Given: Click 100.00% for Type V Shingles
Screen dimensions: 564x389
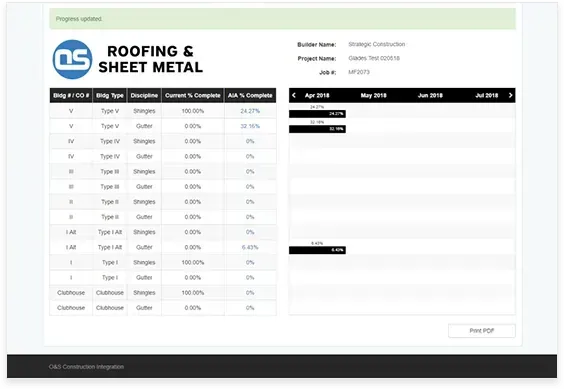Looking at the screenshot, I should point(193,111).
